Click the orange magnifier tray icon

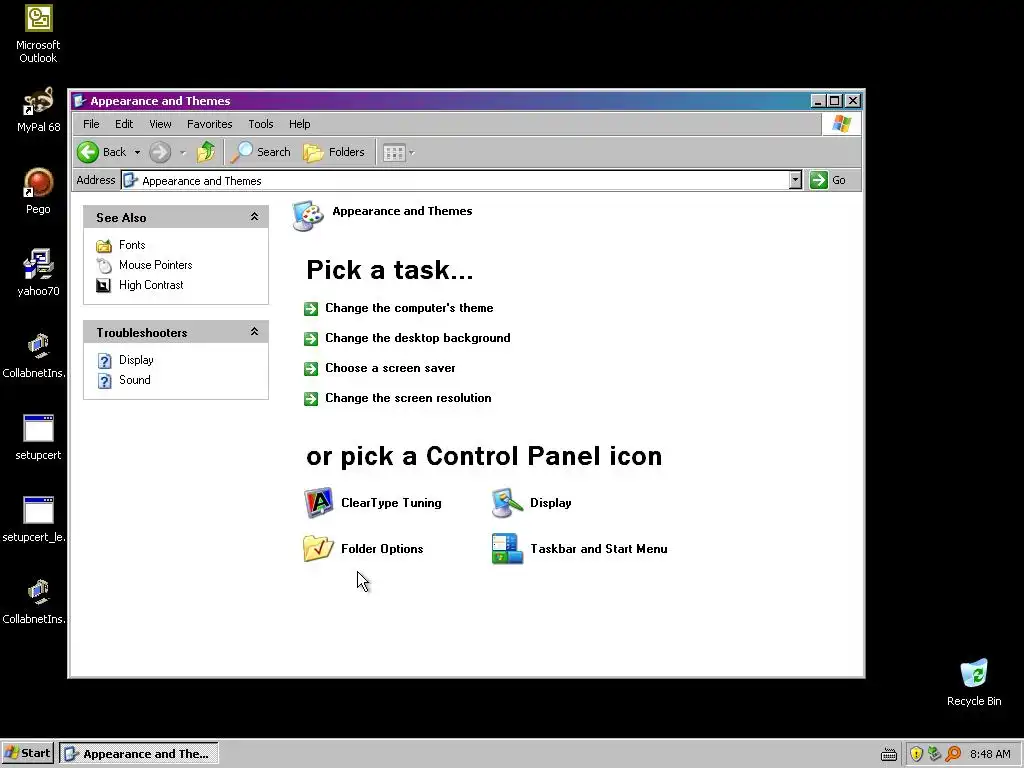click(x=953, y=754)
